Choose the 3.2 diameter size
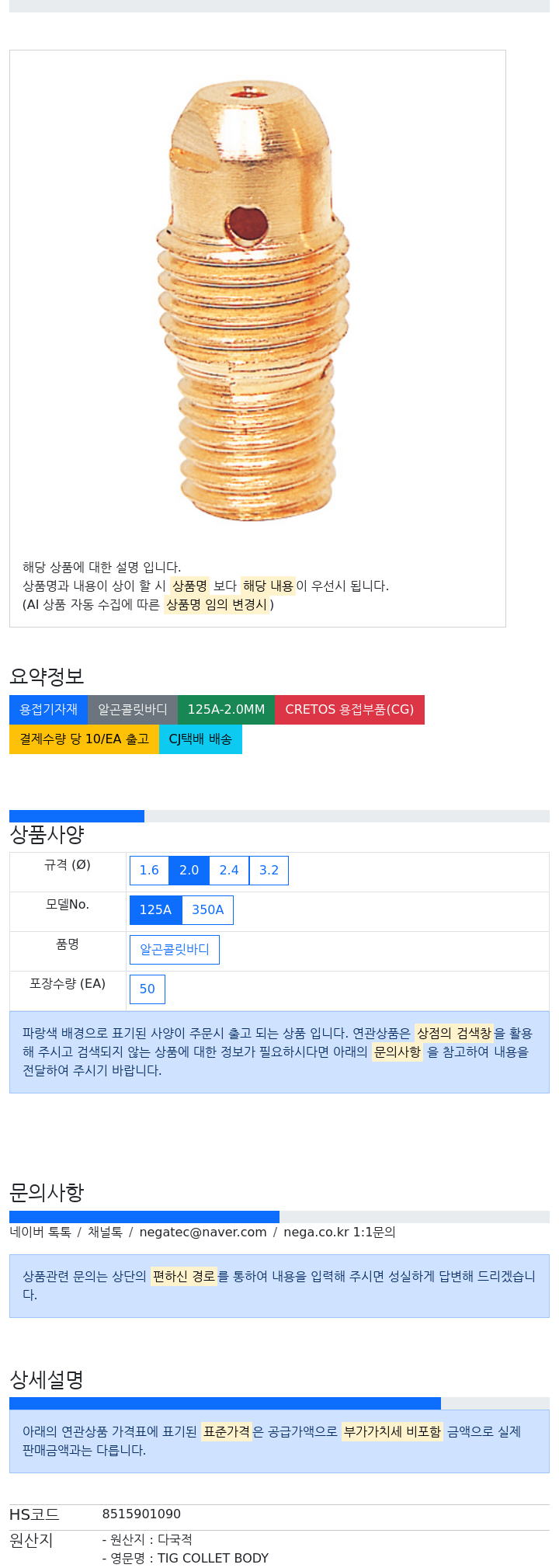 (269, 871)
